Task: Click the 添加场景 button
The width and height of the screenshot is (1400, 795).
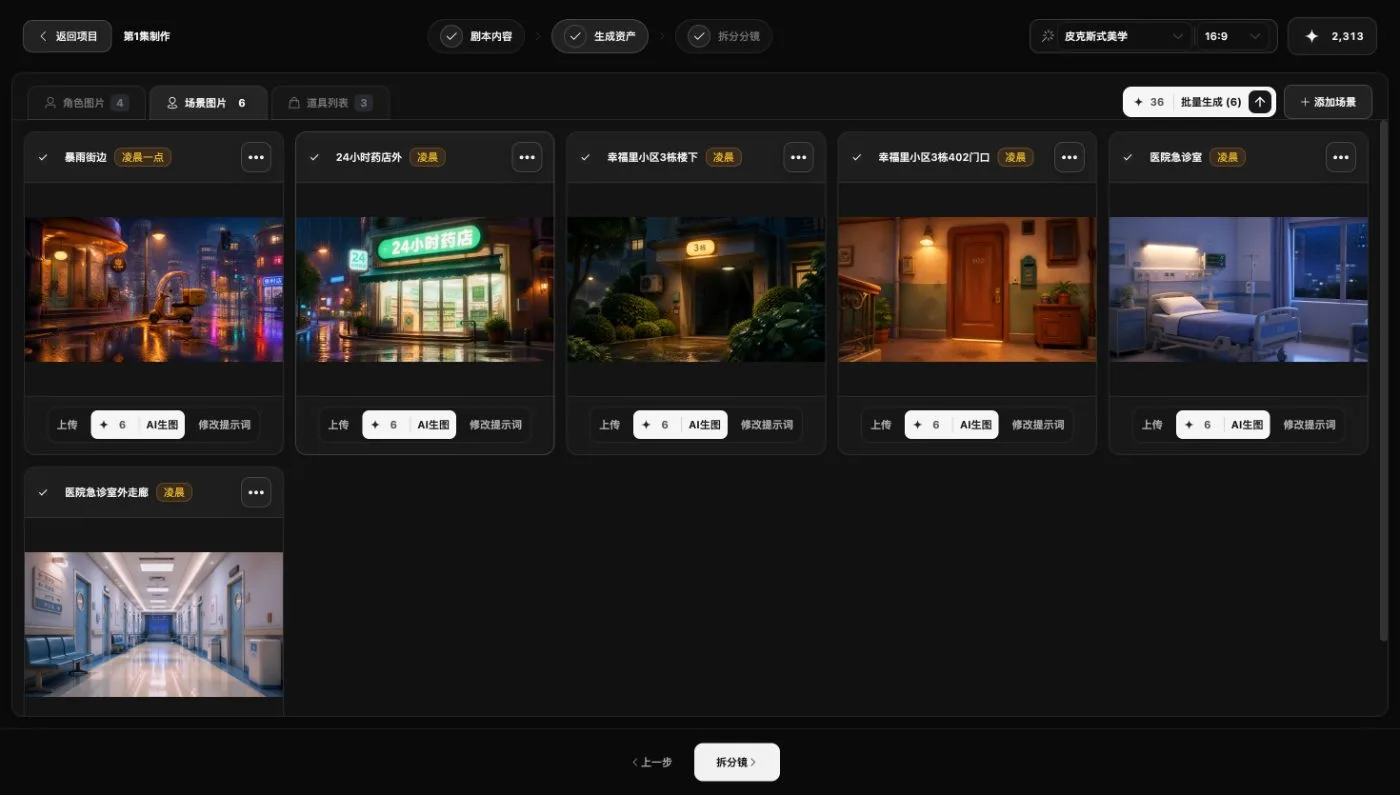Action: pos(1328,102)
